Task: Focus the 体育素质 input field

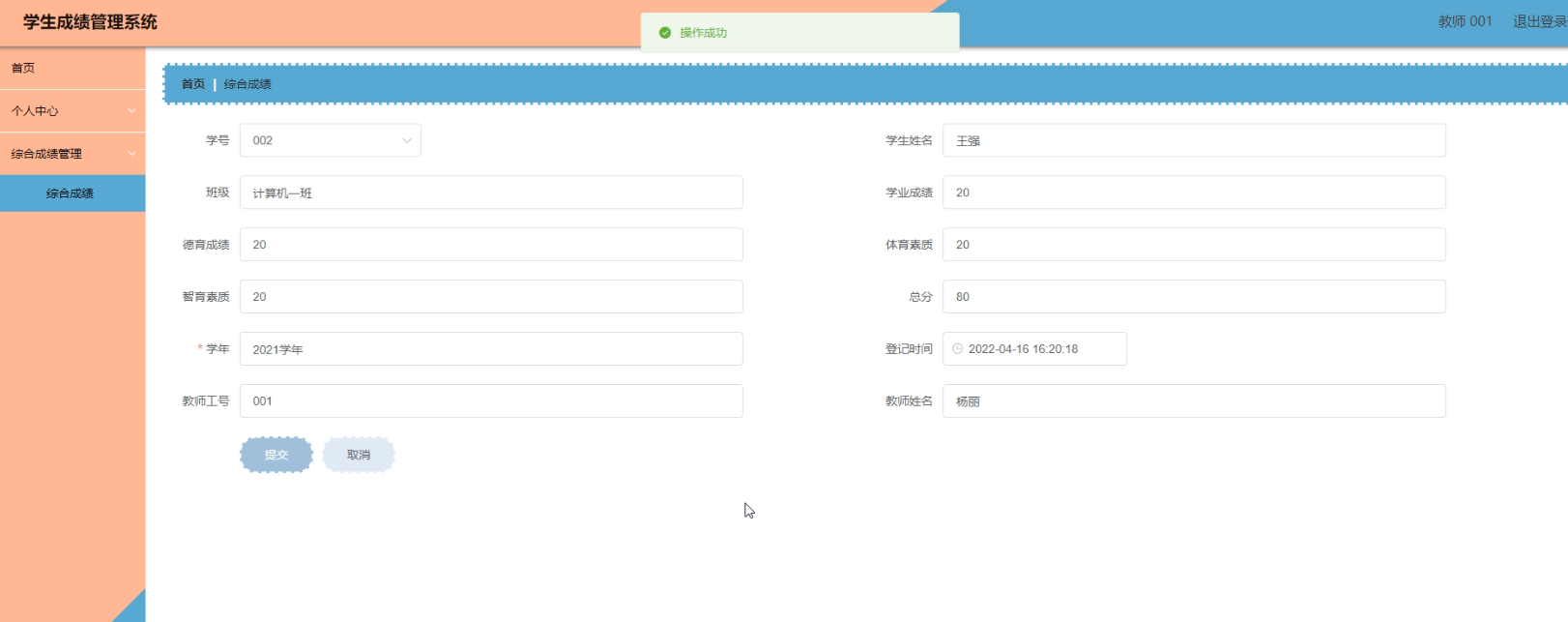Action: [1194, 245]
